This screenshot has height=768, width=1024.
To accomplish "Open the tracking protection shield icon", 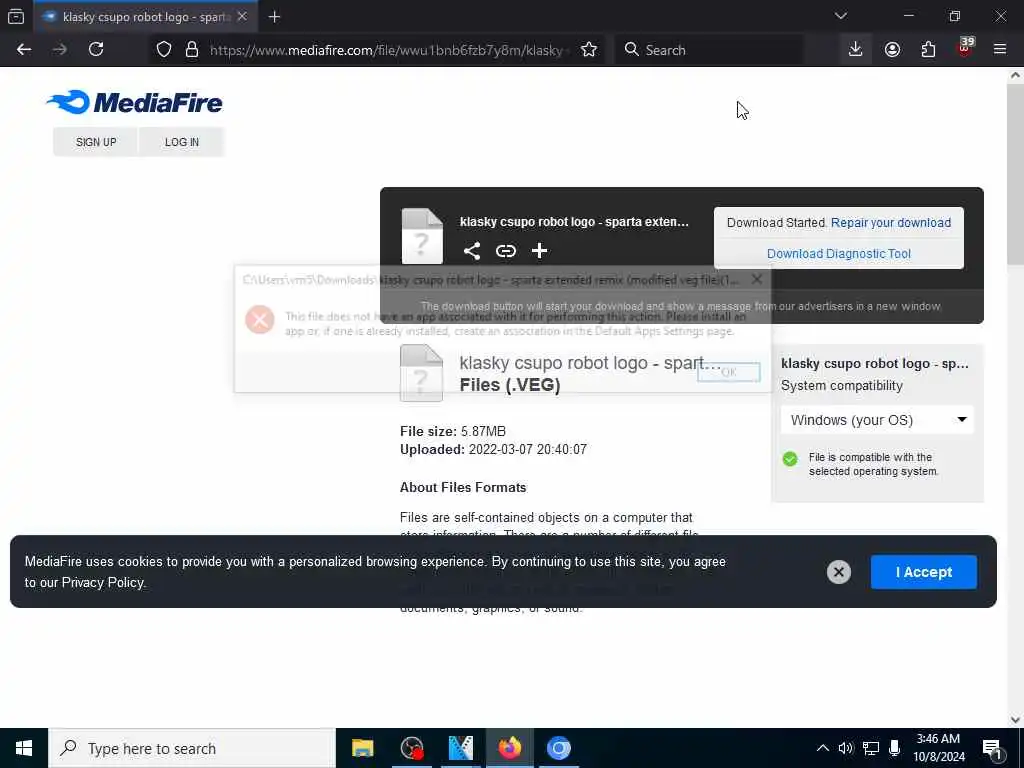I will click(x=164, y=50).
